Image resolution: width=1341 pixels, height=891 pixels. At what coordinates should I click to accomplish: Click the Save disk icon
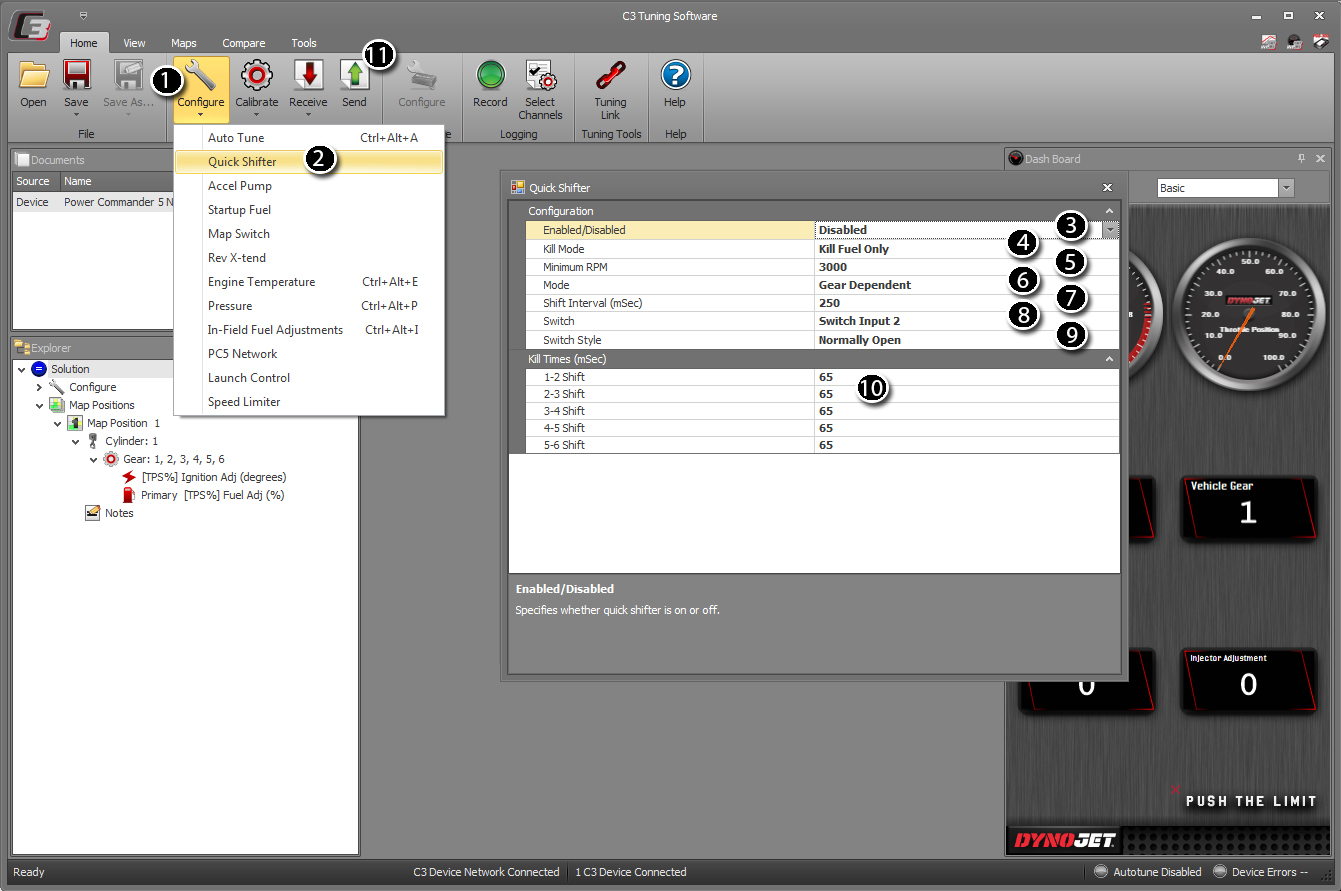(x=76, y=76)
